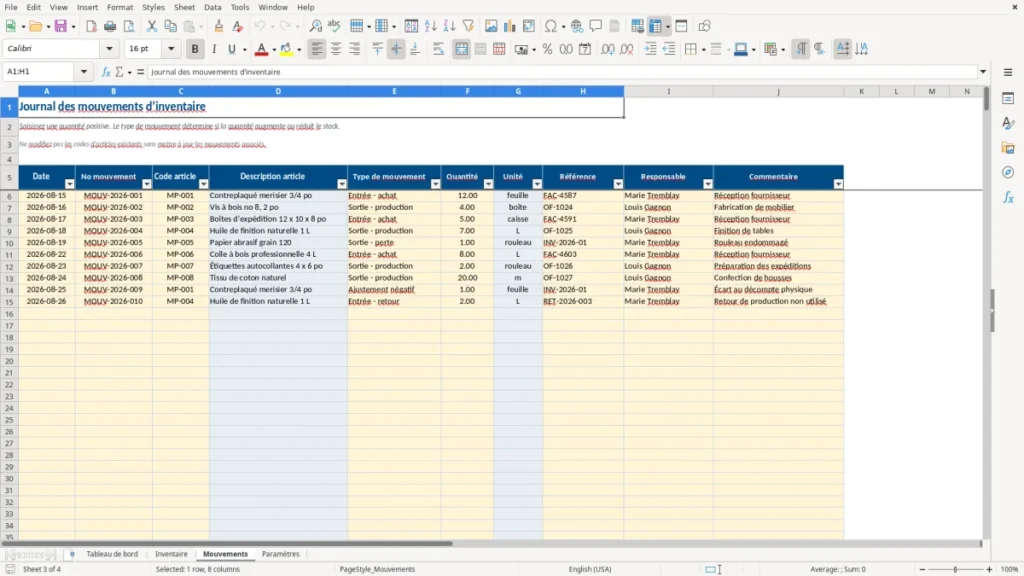Screen dimensions: 1024x576
Task: Open the Styles sidebar deck
Action: click(x=1008, y=123)
